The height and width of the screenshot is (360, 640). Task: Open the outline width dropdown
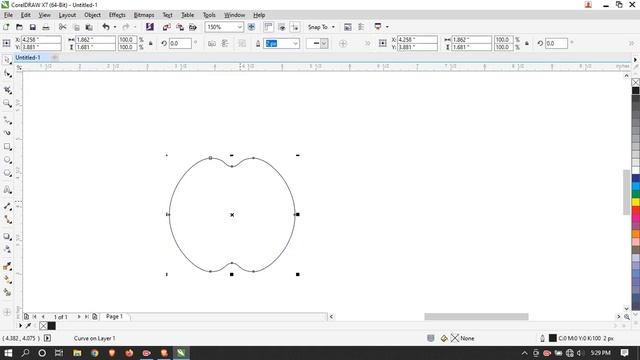295,43
